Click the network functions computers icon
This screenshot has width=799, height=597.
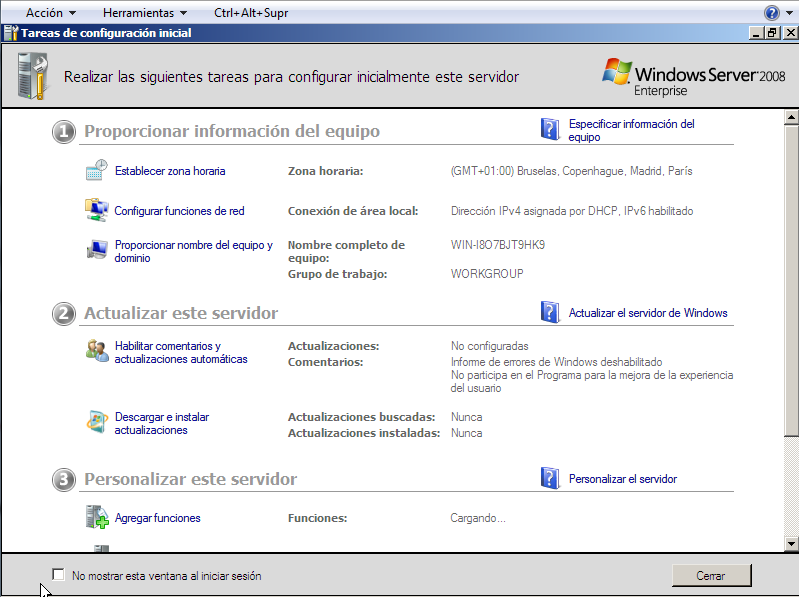97,210
